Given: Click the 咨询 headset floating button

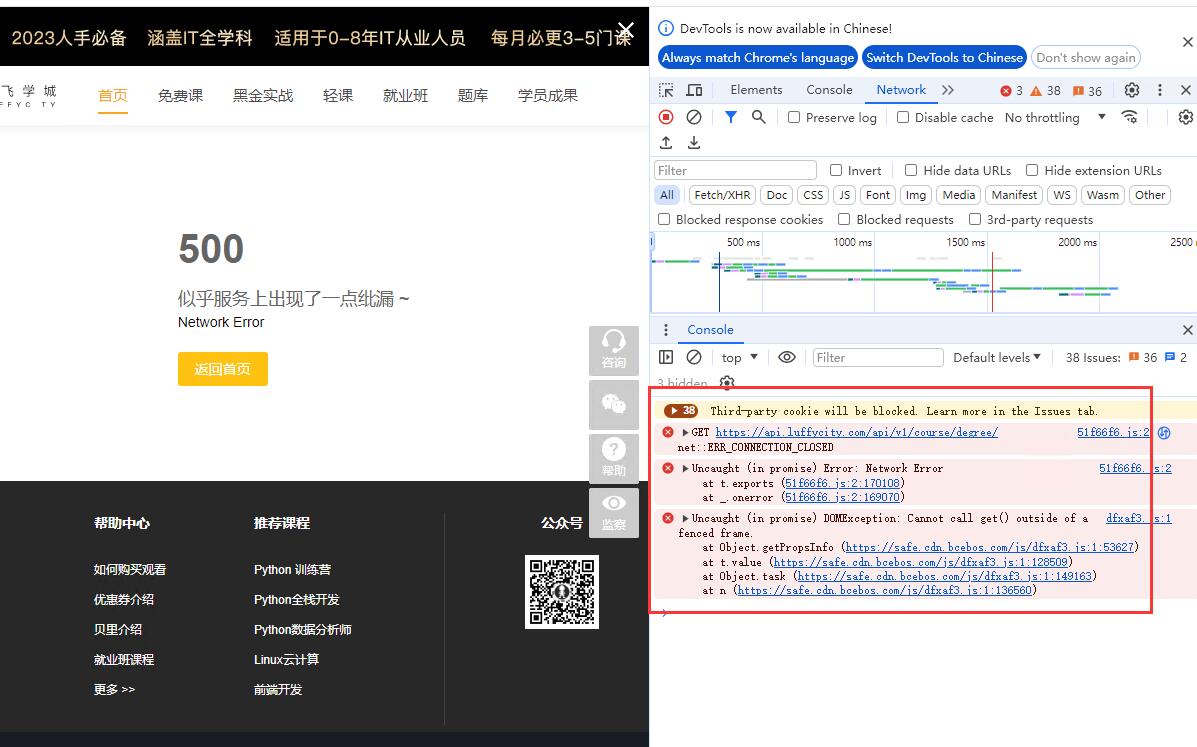Looking at the screenshot, I should [x=614, y=350].
